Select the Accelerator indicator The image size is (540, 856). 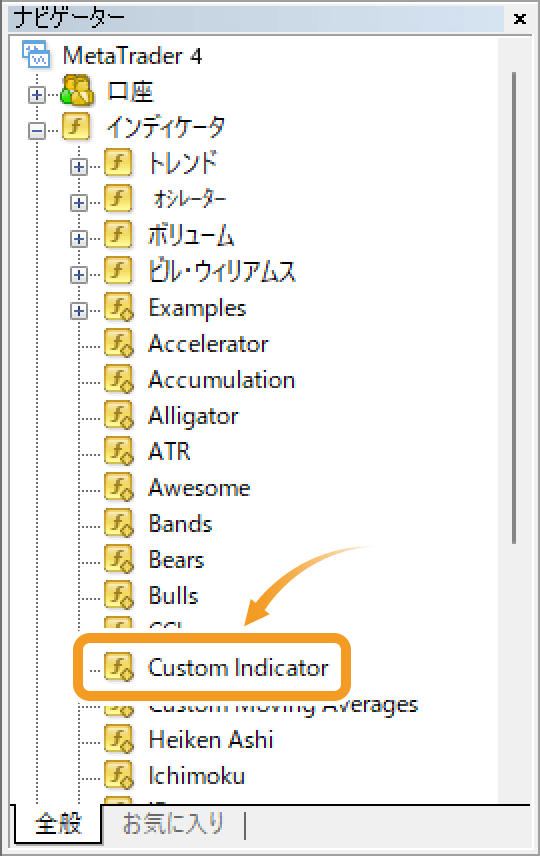coord(209,344)
